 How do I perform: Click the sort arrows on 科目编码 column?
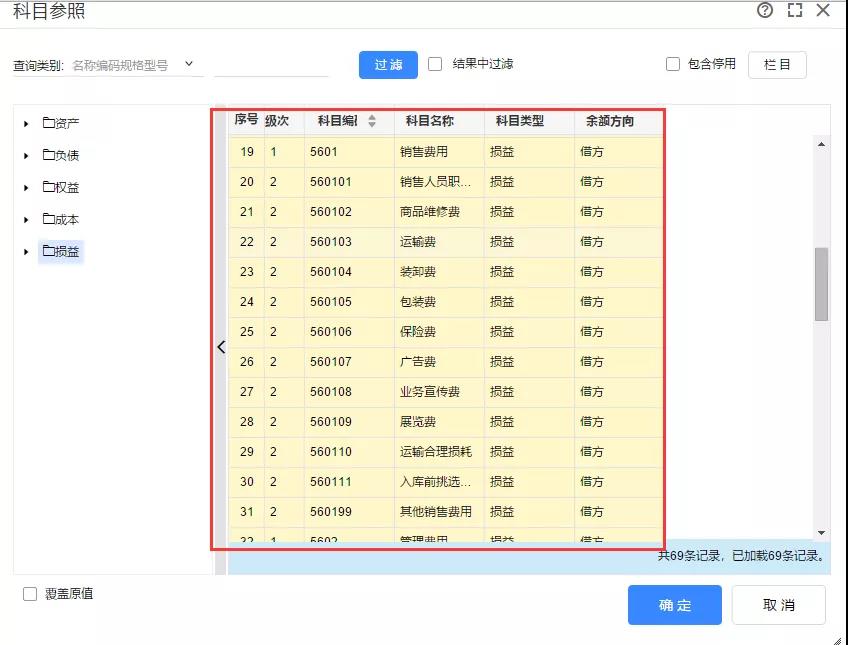(372, 121)
